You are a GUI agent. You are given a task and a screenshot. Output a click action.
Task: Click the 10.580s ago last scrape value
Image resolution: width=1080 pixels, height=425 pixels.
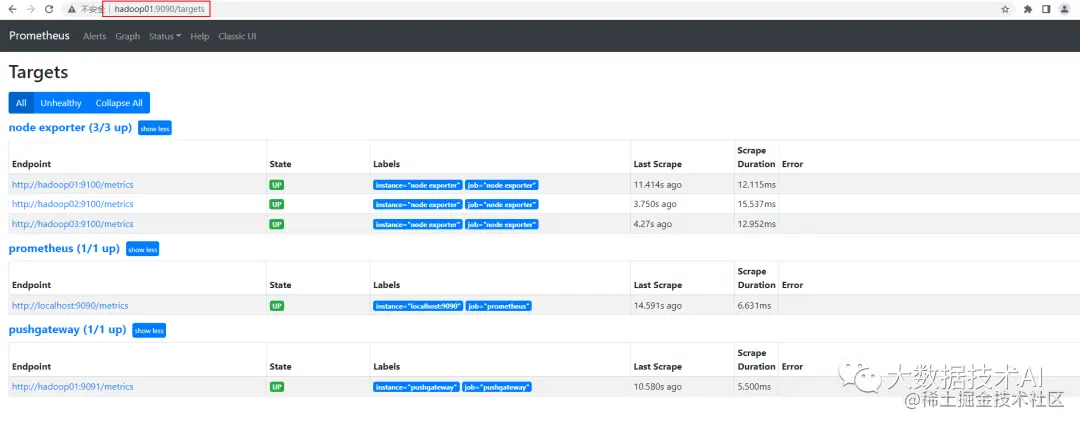pyautogui.click(x=658, y=386)
